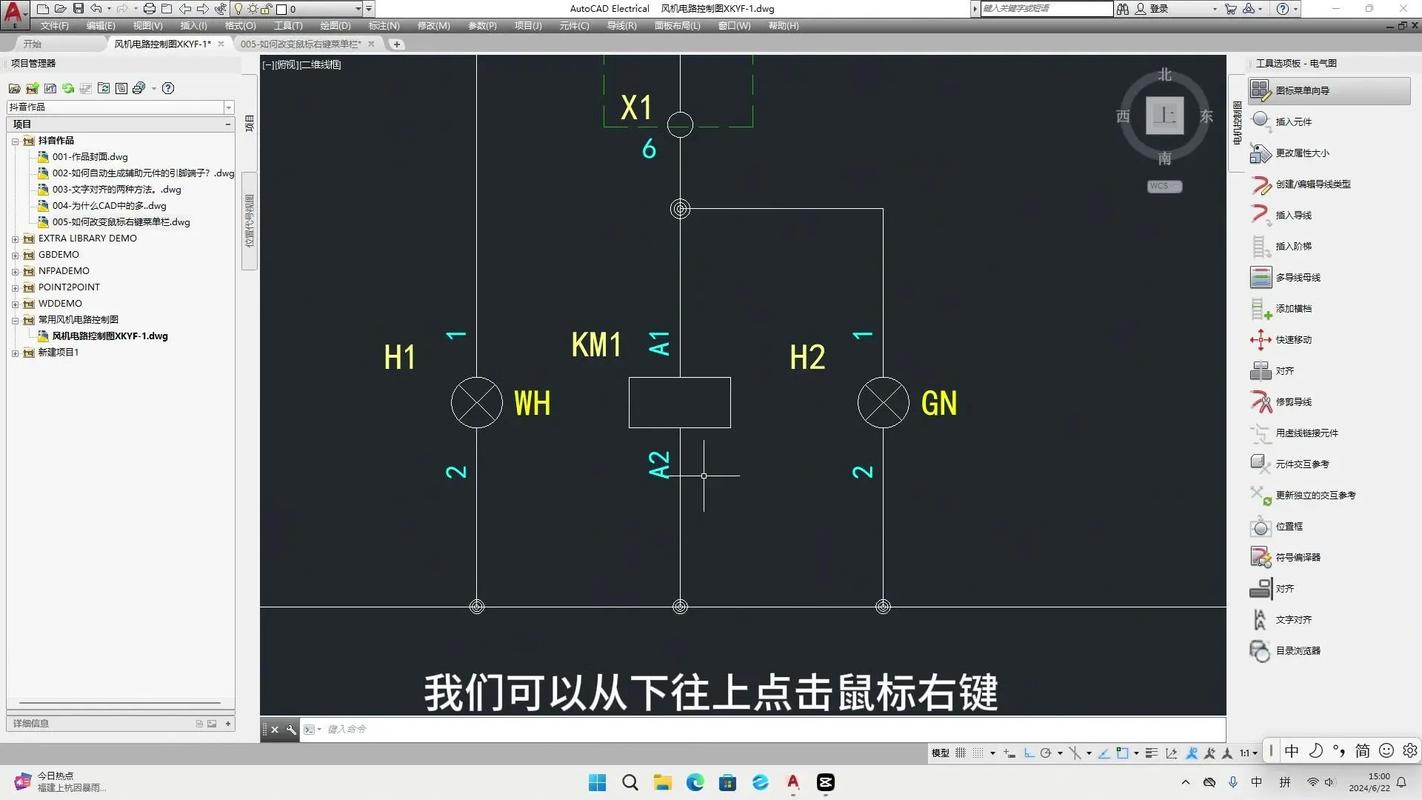Click the 更改属性大小 tool icon

tap(1260, 153)
